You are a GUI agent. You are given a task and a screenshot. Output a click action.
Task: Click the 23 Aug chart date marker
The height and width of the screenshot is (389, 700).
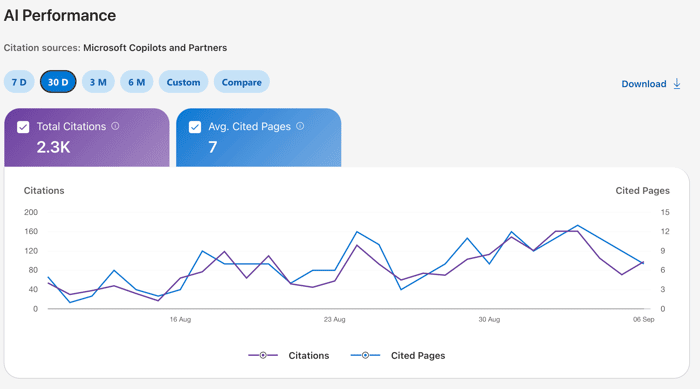pos(334,319)
